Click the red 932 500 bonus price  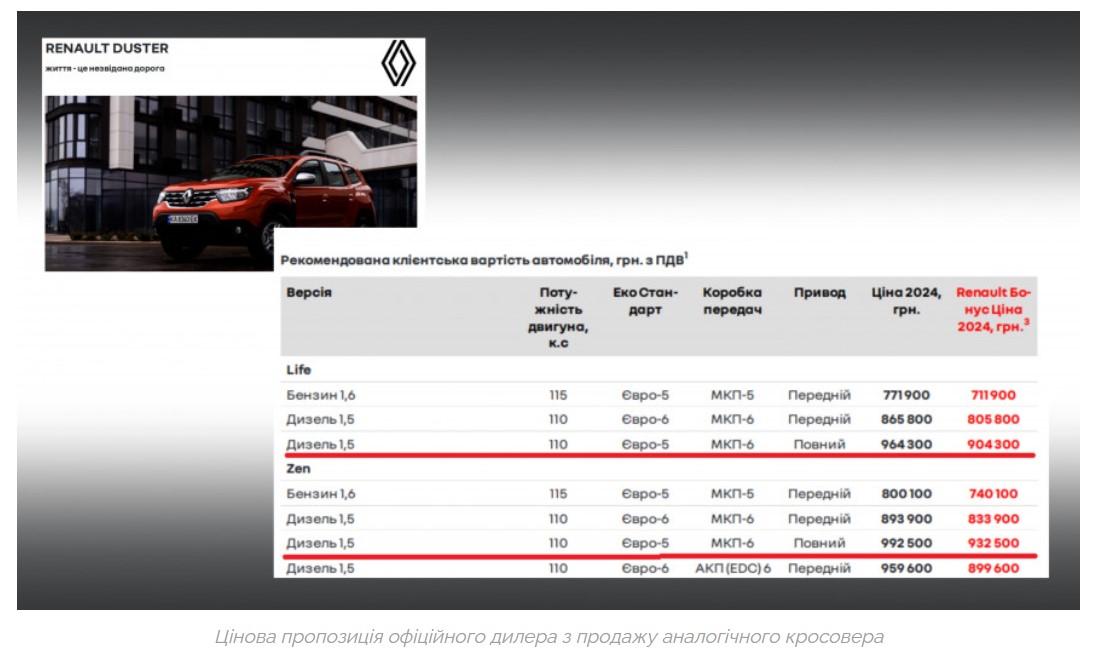993,543
